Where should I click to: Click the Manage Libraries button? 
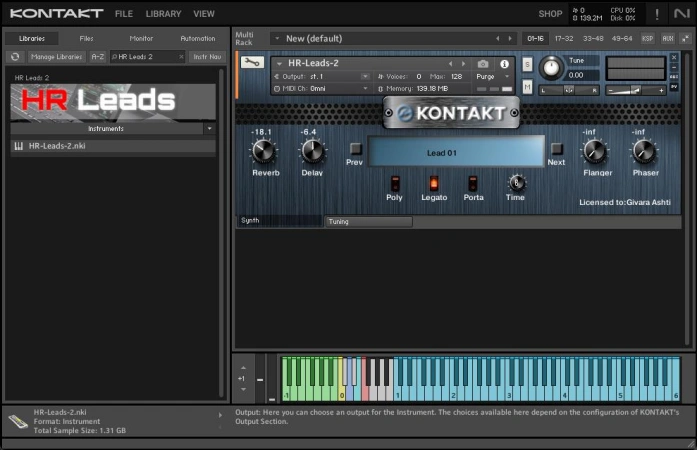(56, 57)
